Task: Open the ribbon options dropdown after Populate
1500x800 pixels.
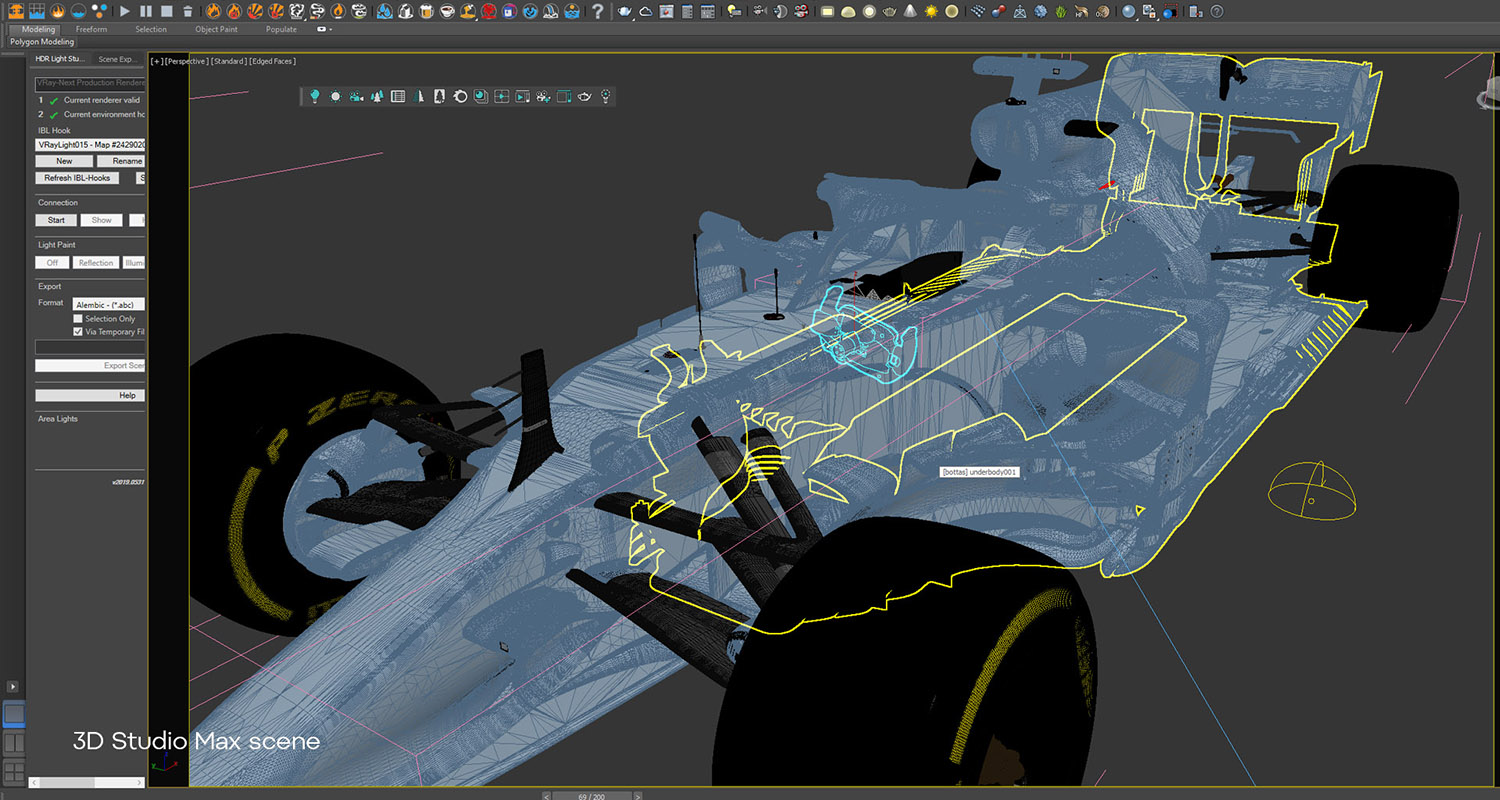Action: pyautogui.click(x=324, y=29)
